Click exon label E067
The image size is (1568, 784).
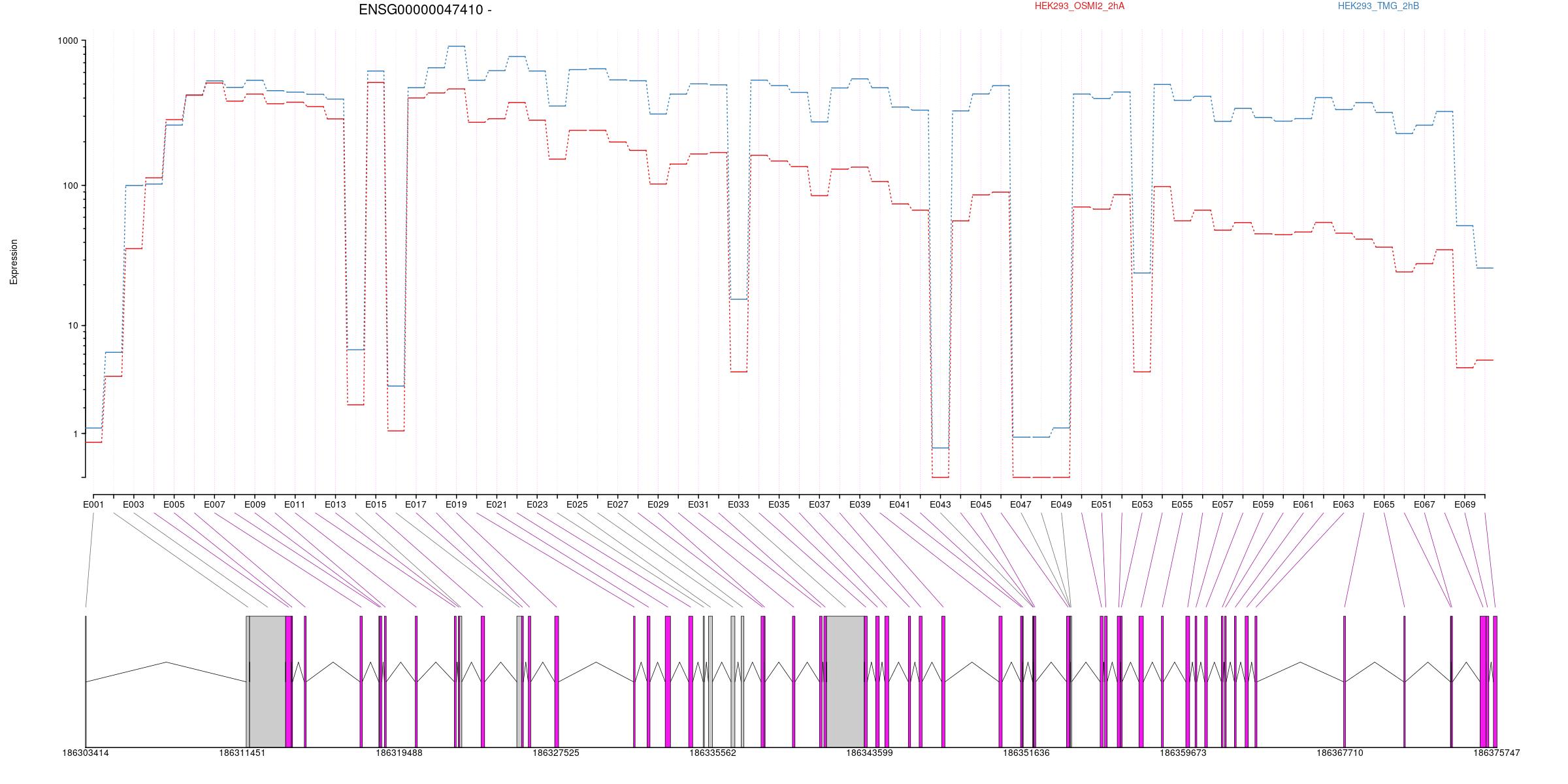pos(1424,504)
